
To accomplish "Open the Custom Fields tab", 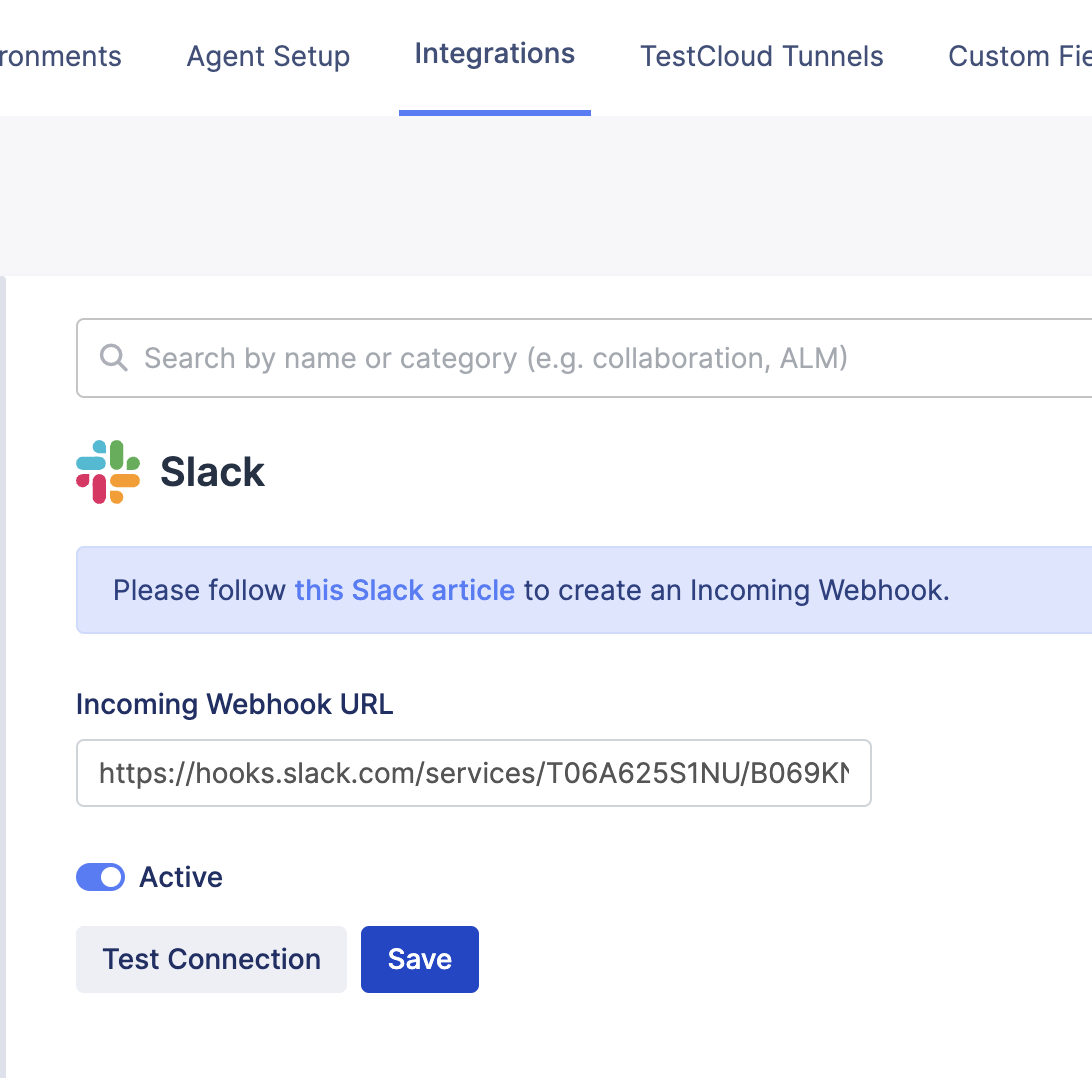I will [1018, 56].
